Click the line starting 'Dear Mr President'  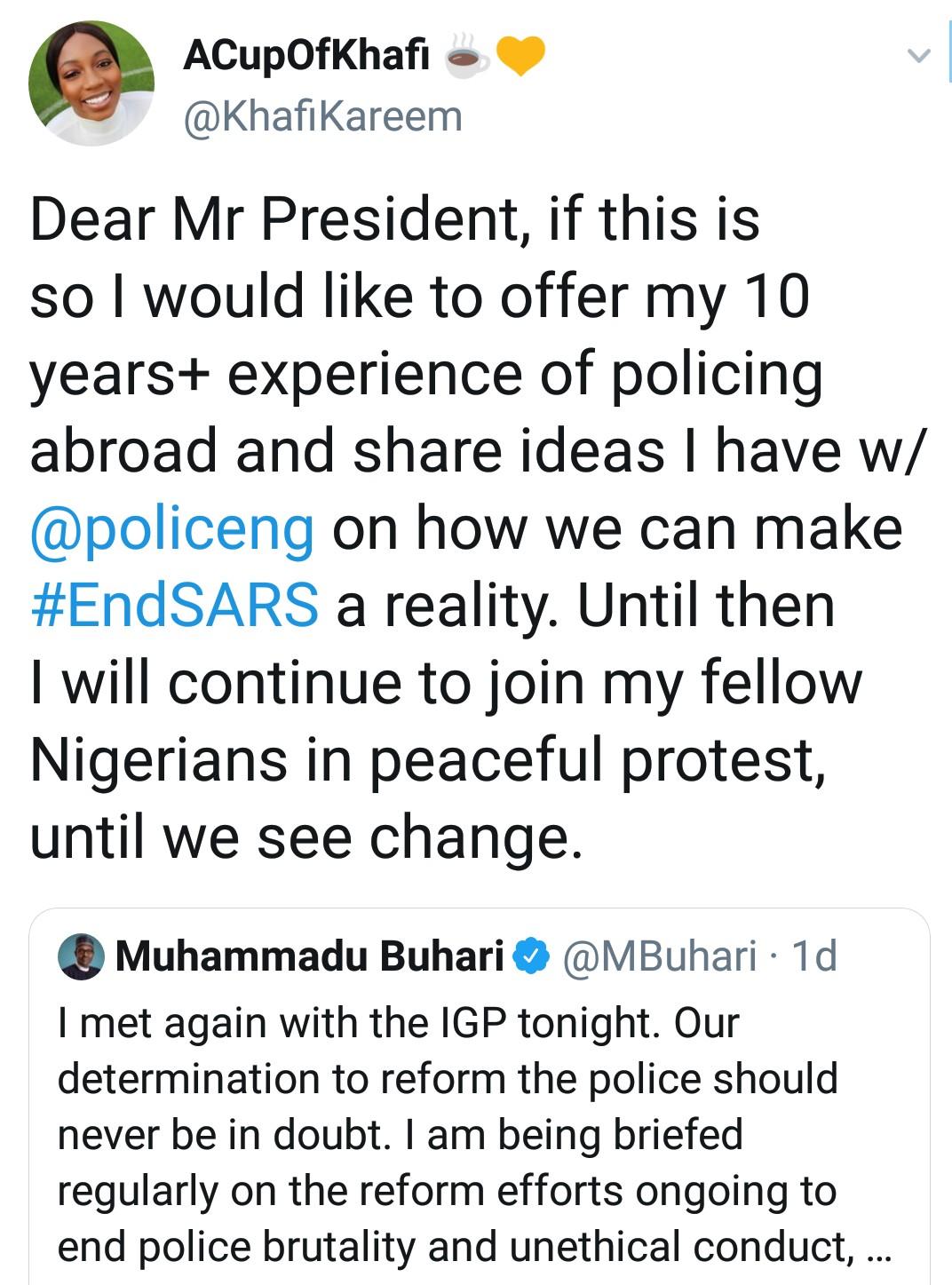point(395,219)
